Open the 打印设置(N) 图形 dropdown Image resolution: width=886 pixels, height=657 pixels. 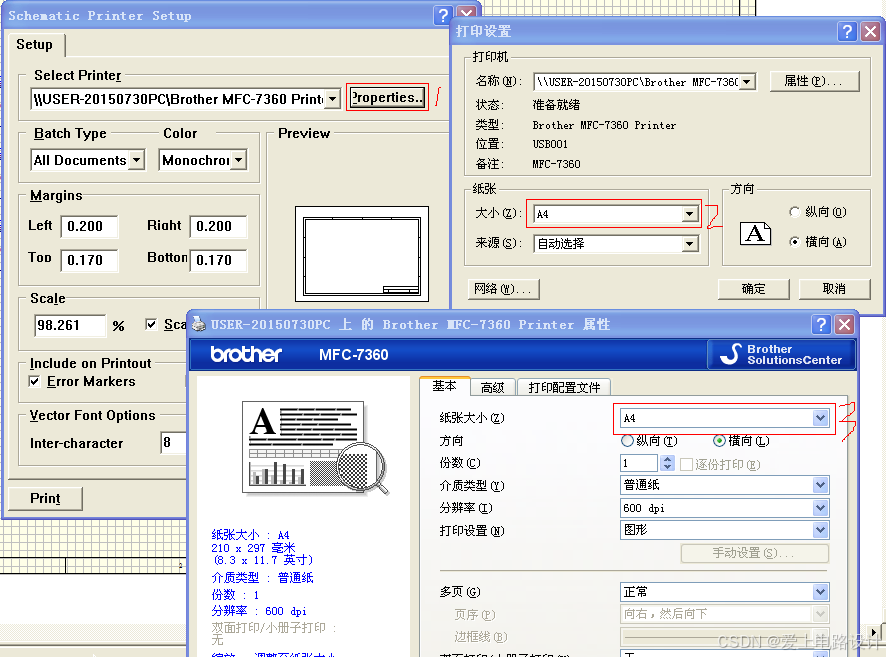(x=820, y=530)
